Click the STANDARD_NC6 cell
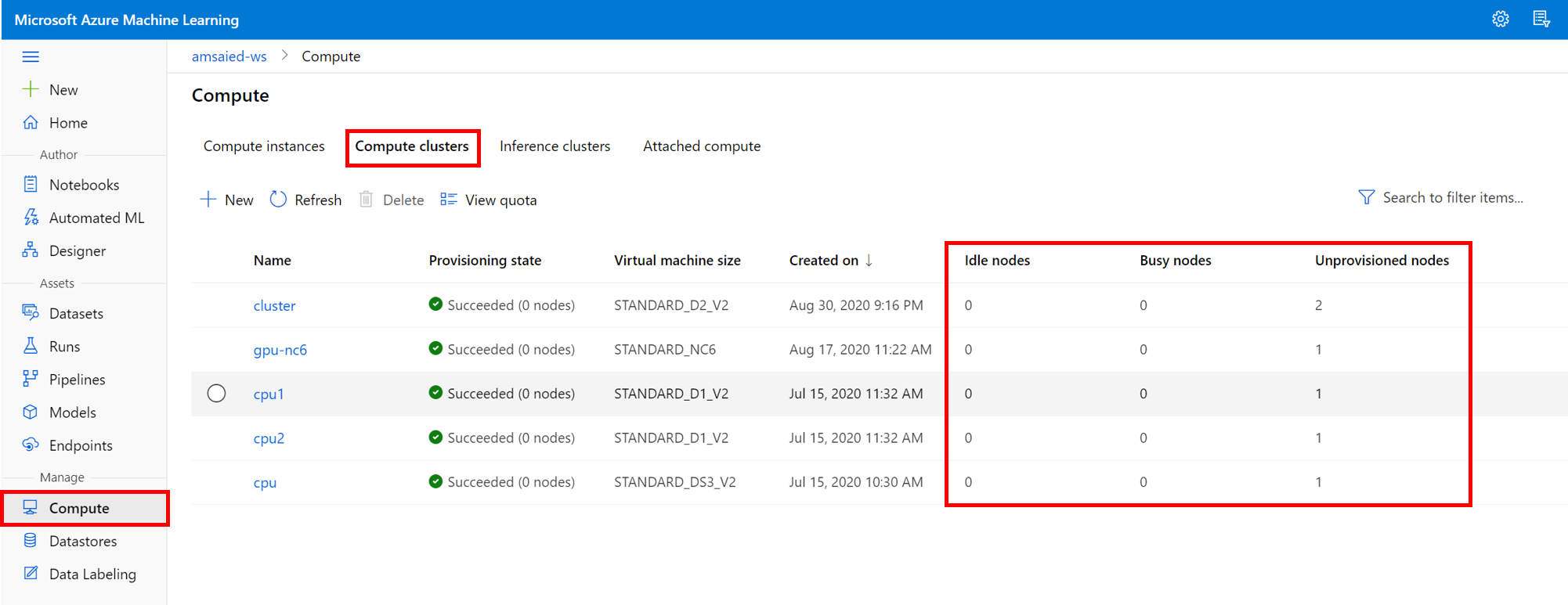This screenshot has height=605, width=1568. pyautogui.click(x=665, y=349)
